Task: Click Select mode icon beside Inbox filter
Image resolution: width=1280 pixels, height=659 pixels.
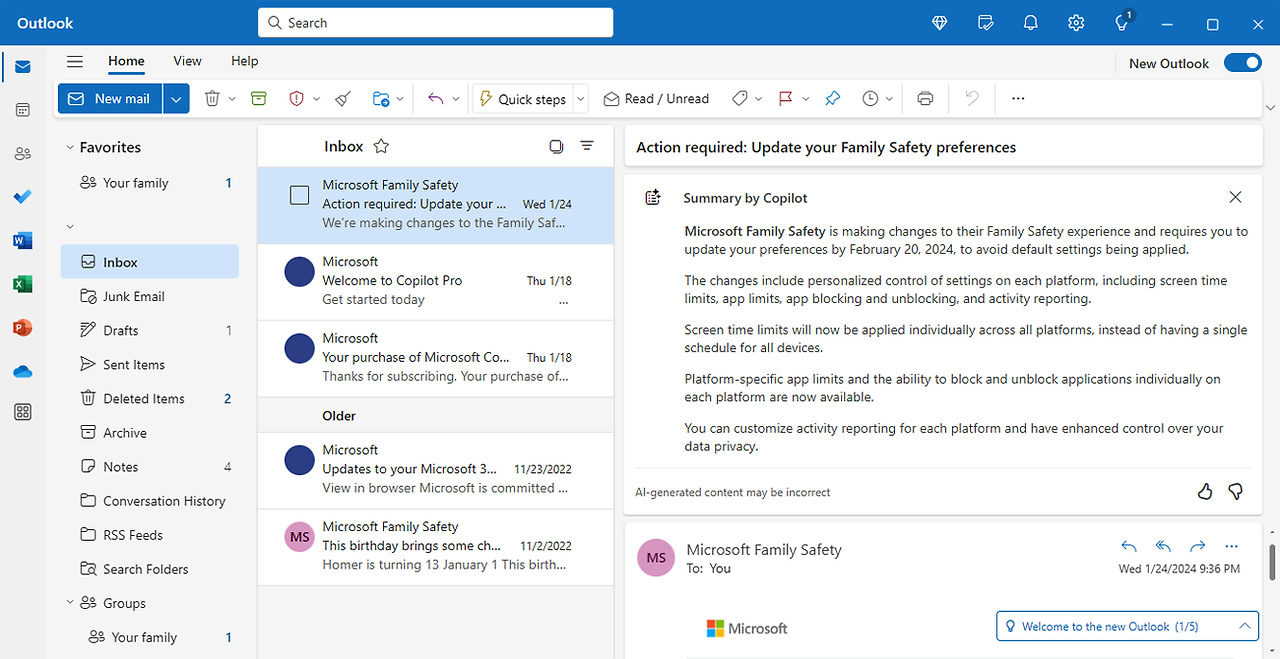Action: tap(556, 146)
